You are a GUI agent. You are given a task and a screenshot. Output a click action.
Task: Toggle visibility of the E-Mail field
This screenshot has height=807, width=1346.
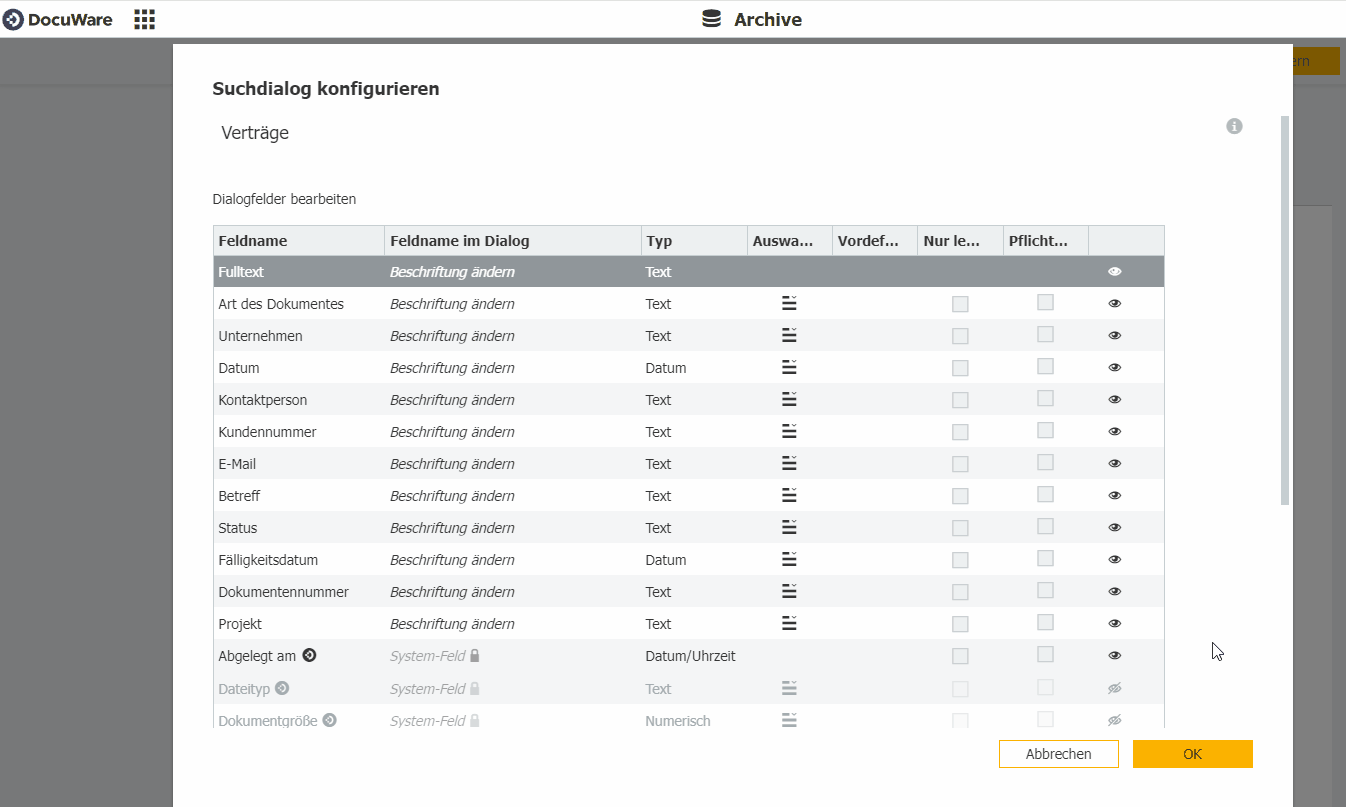[x=1115, y=464]
